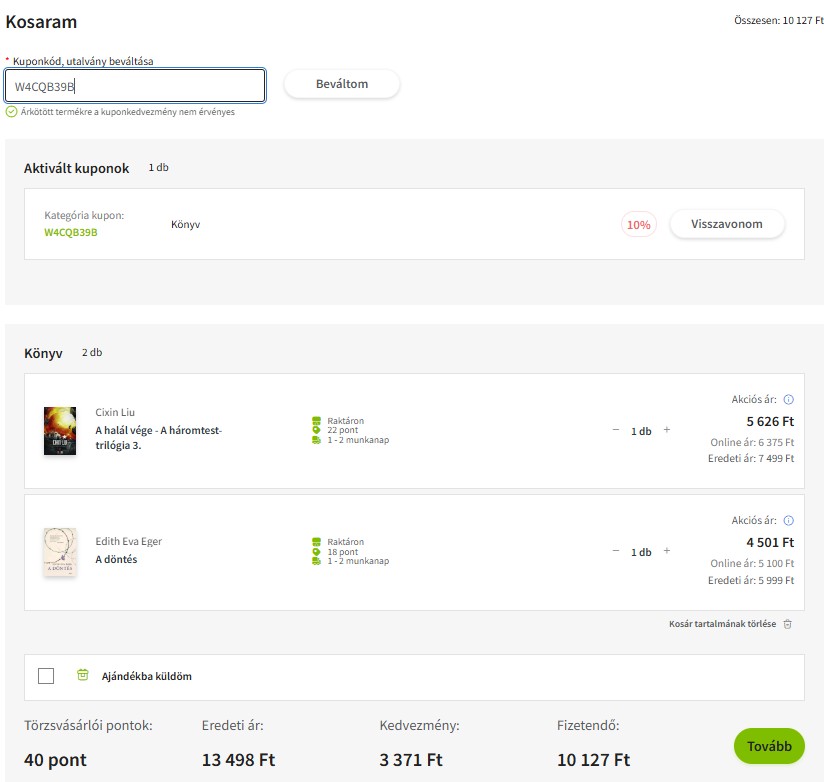Click the Visszavonom coupon button

727,224
